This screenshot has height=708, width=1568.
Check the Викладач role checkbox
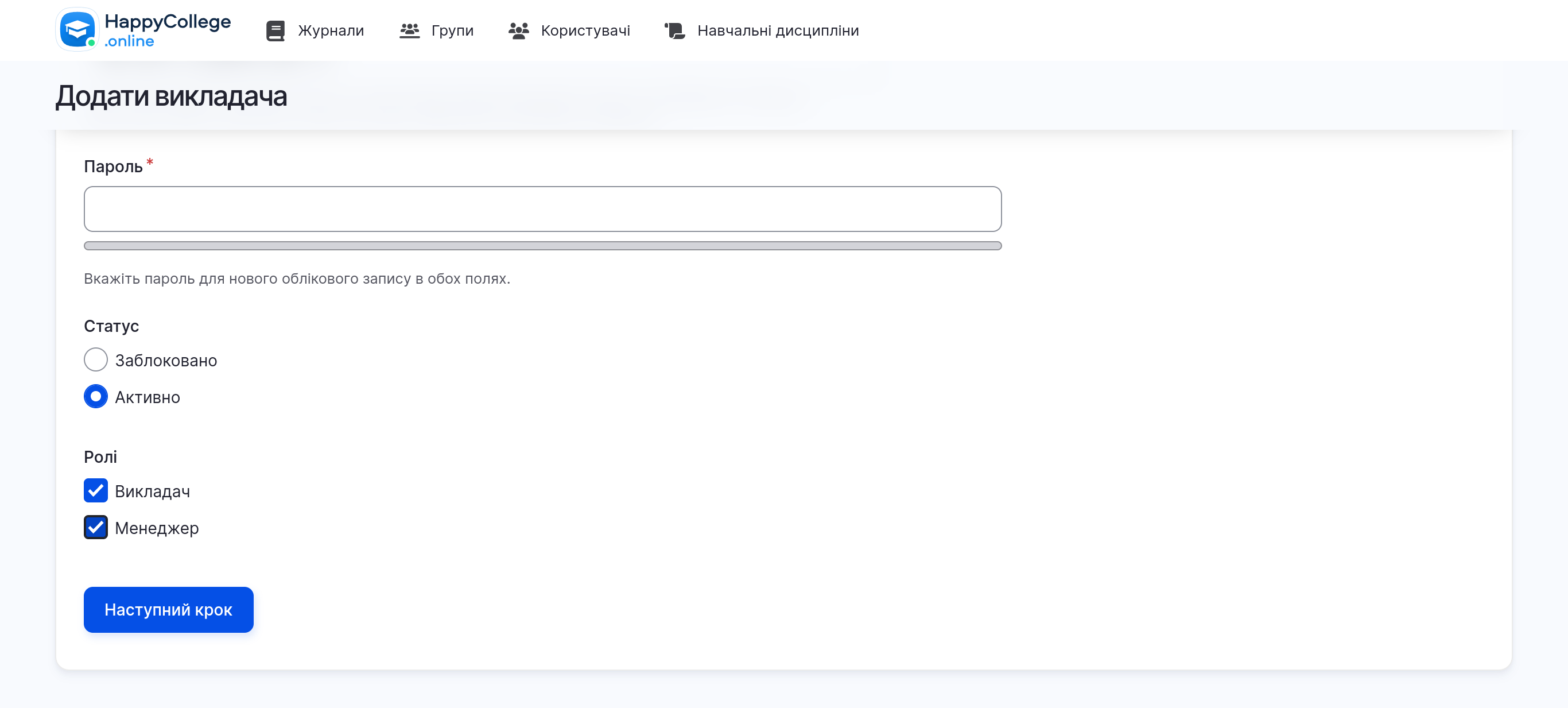click(96, 491)
